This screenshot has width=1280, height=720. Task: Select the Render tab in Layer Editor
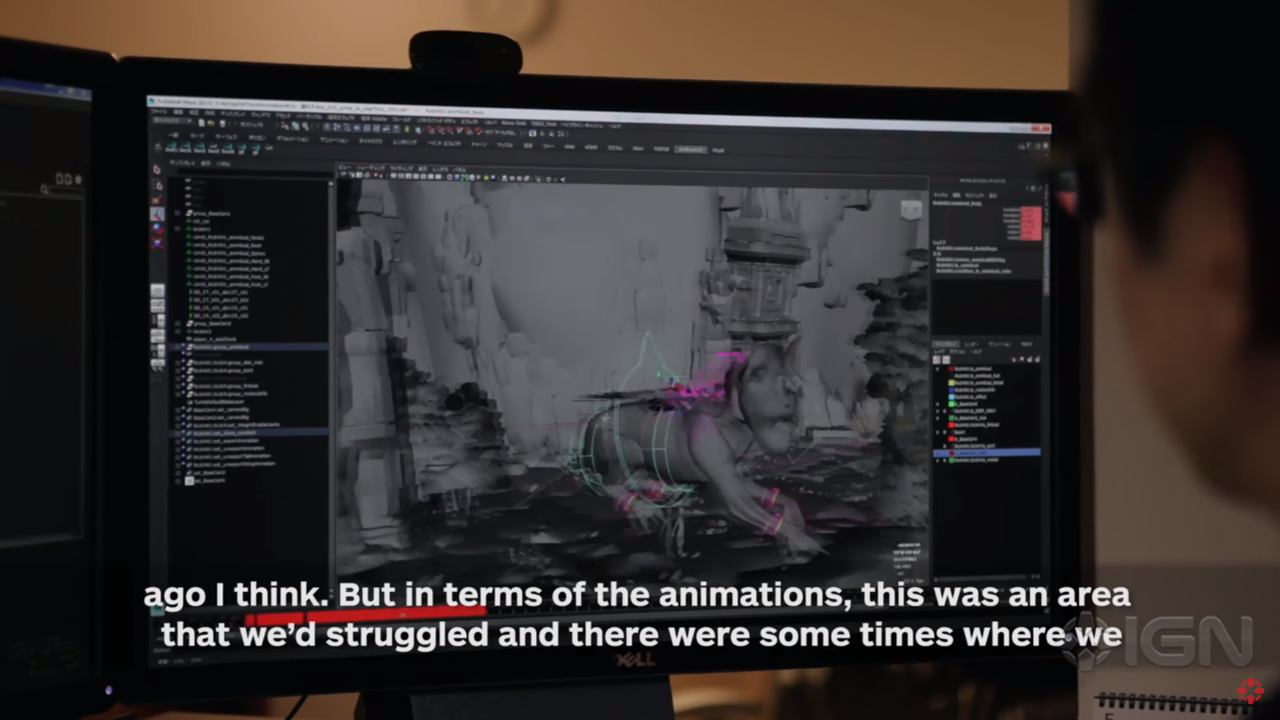[x=971, y=344]
